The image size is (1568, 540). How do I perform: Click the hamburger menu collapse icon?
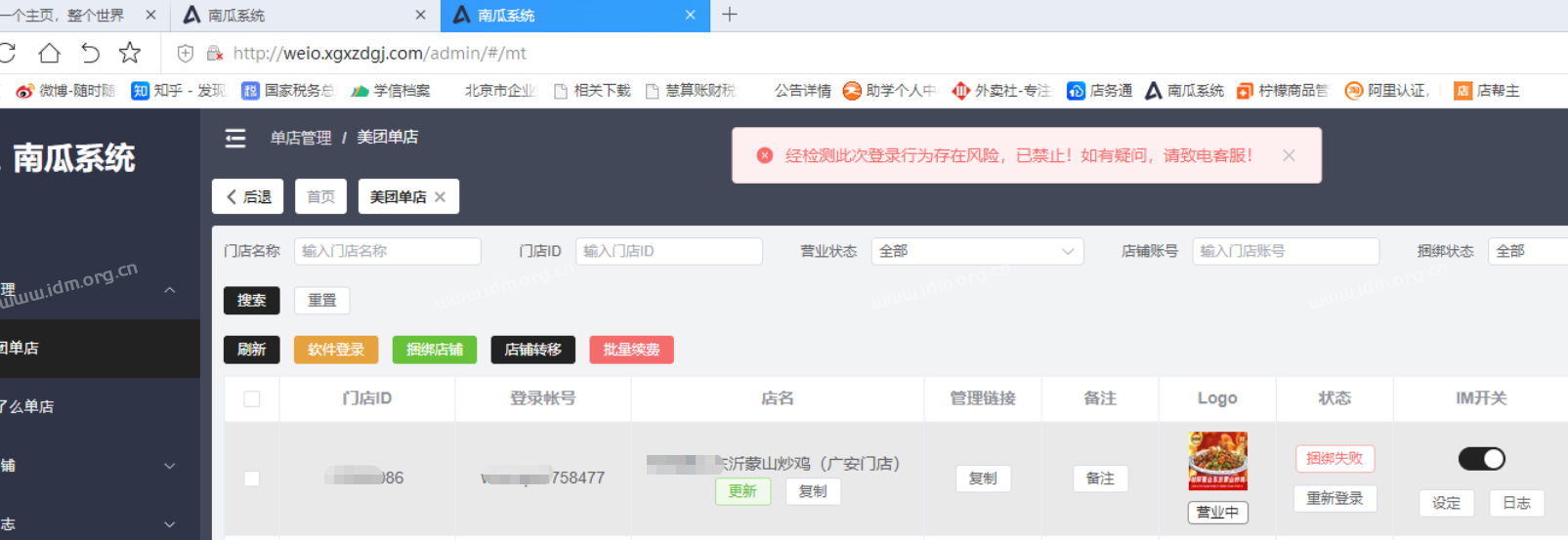click(235, 139)
